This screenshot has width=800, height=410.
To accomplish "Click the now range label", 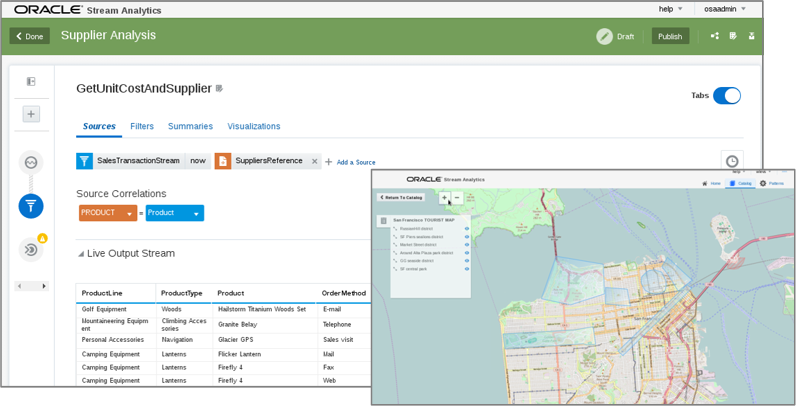I will 198,161.
